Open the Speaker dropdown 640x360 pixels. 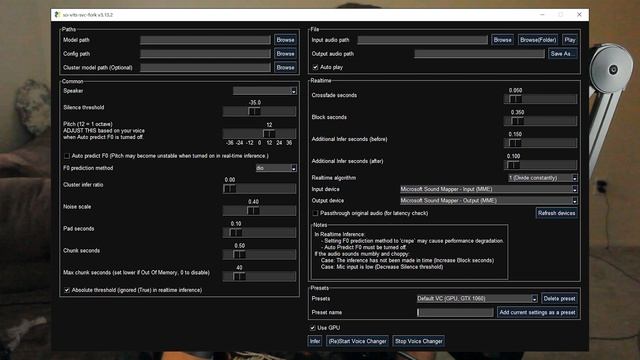tap(264, 91)
